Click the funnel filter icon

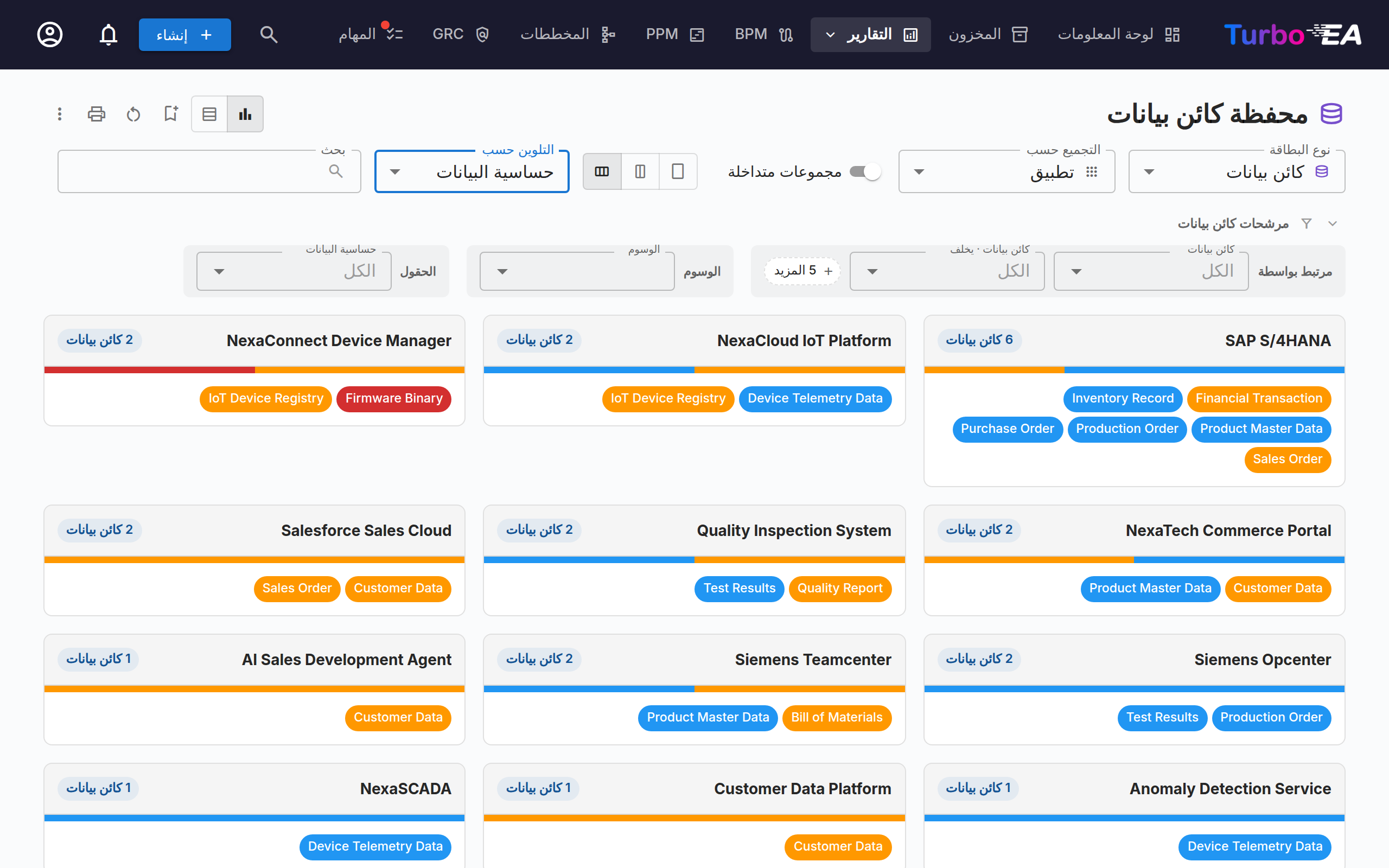tap(1307, 224)
